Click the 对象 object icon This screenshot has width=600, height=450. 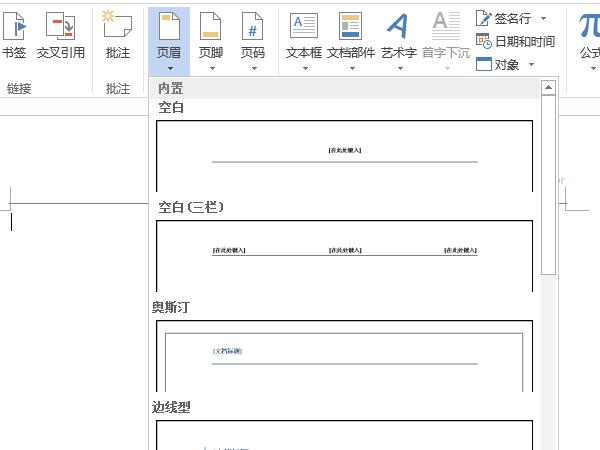coord(484,64)
